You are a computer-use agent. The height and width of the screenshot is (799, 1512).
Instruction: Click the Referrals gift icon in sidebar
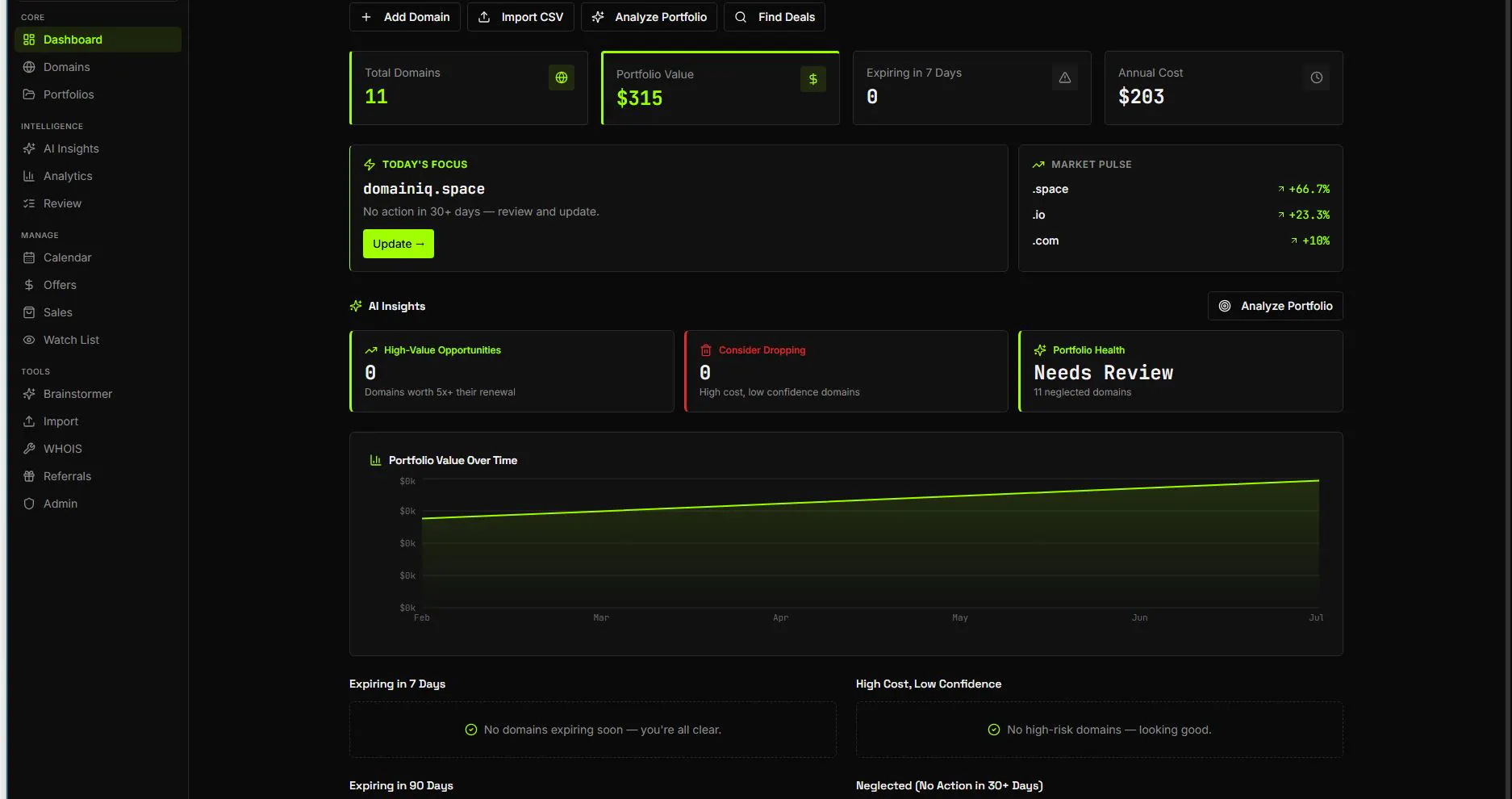(x=29, y=476)
